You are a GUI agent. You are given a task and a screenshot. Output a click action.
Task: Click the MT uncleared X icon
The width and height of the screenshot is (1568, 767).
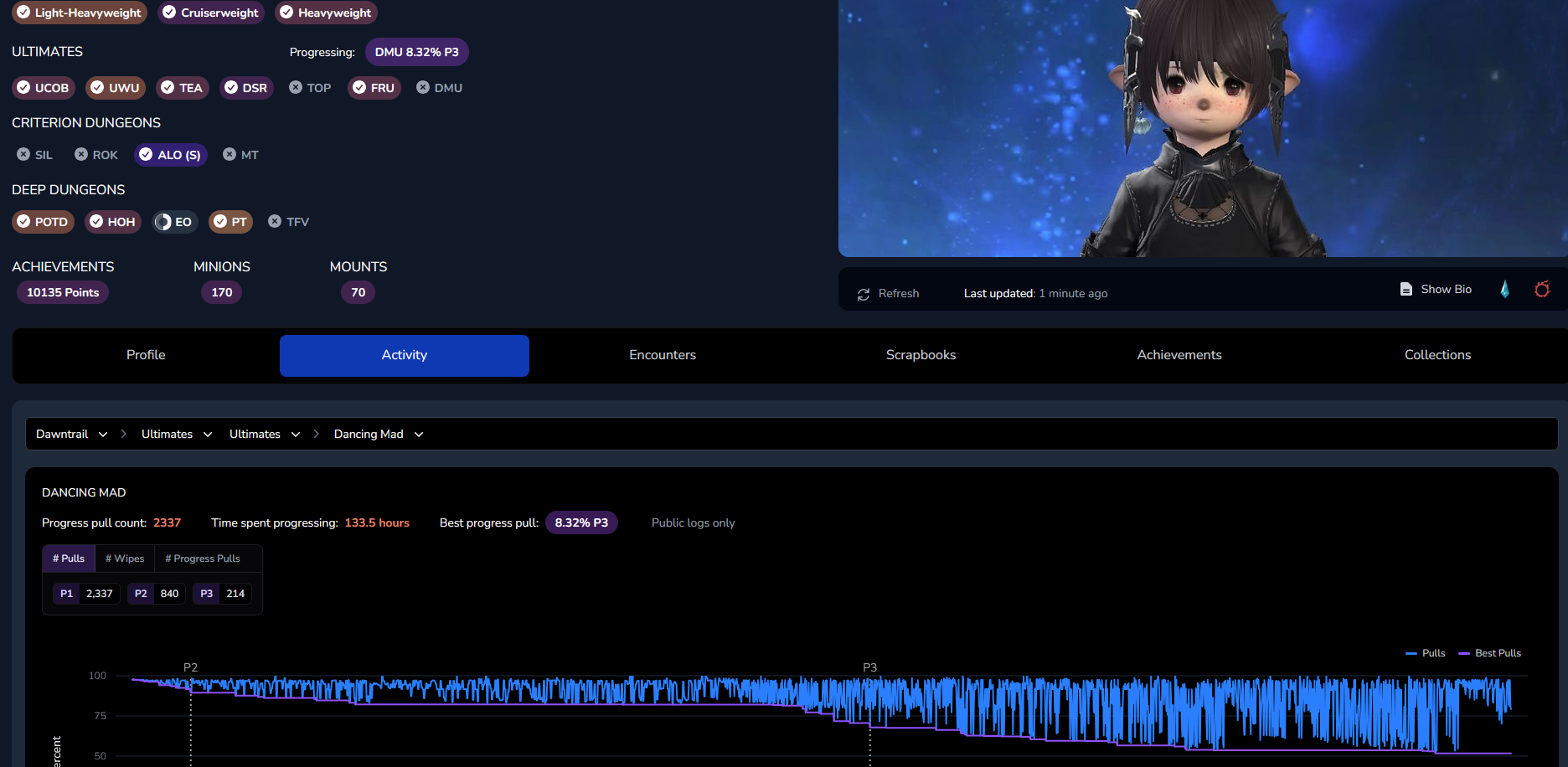[230, 155]
